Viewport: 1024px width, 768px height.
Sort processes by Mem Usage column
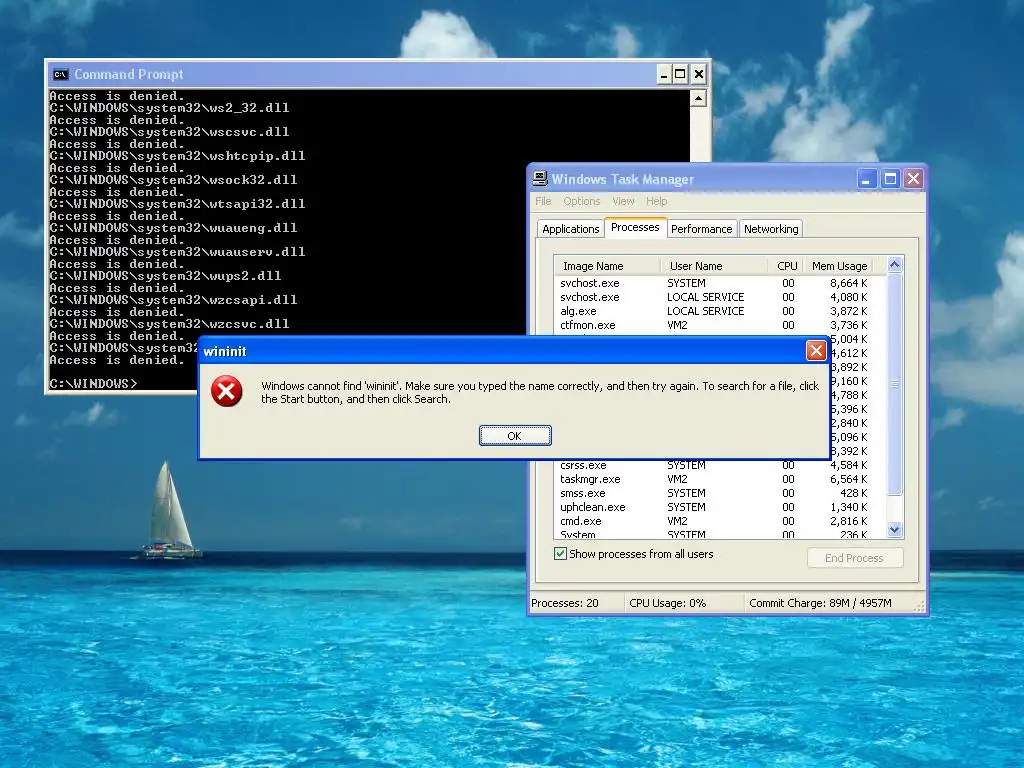tap(839, 266)
